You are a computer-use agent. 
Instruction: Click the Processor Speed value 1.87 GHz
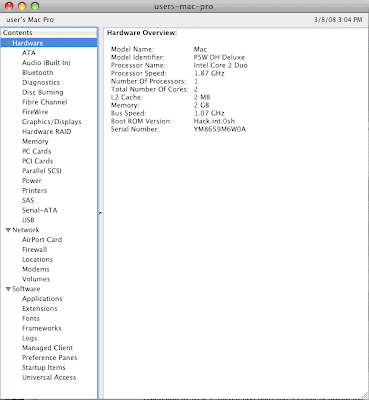209,73
